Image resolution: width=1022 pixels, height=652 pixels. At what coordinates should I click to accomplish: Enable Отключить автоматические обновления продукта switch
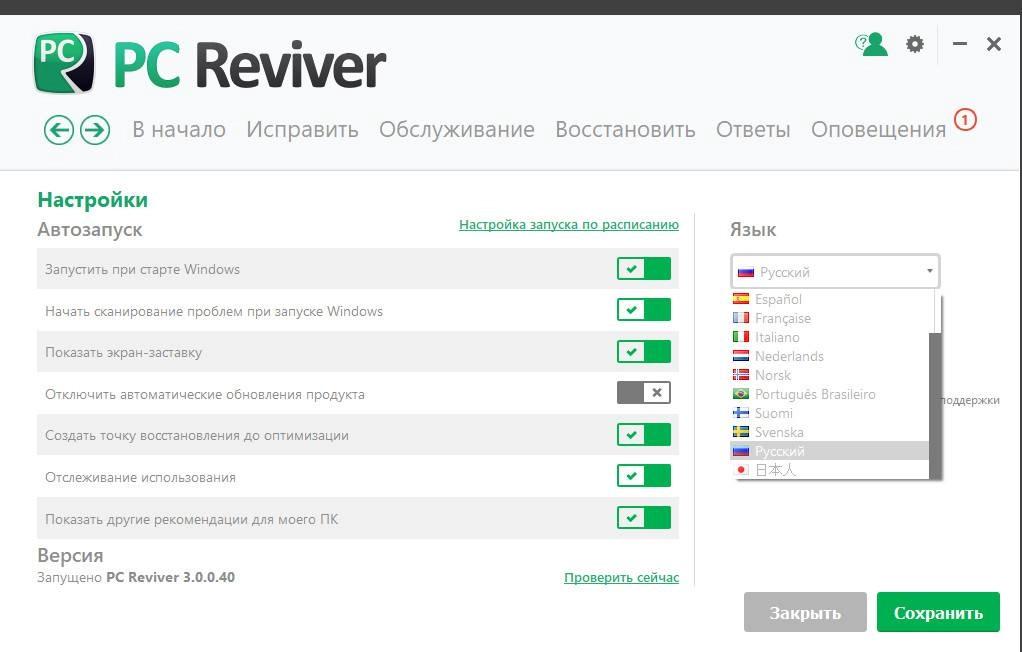tap(644, 393)
